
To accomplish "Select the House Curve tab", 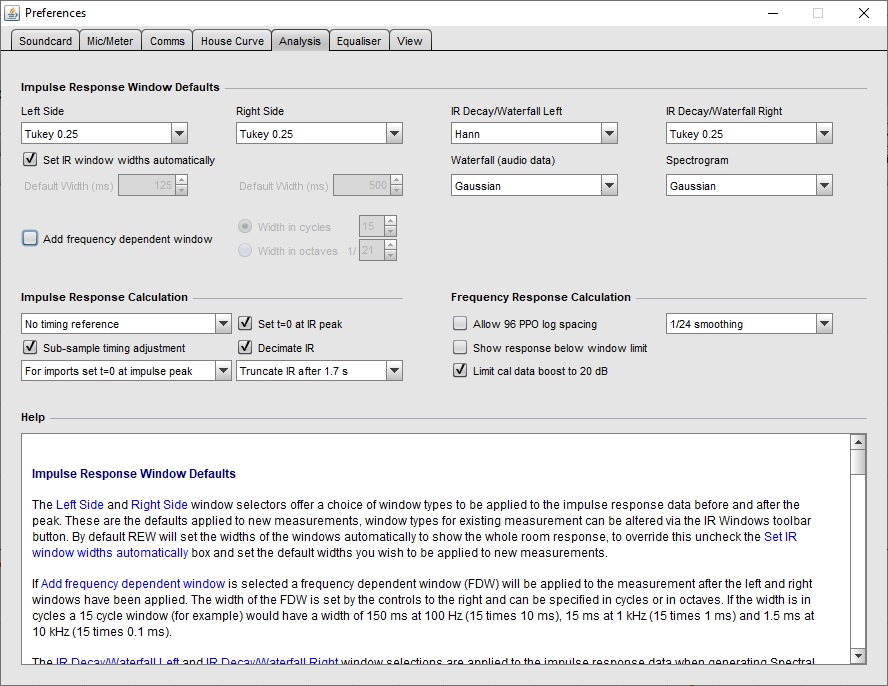I will pyautogui.click(x=232, y=41).
